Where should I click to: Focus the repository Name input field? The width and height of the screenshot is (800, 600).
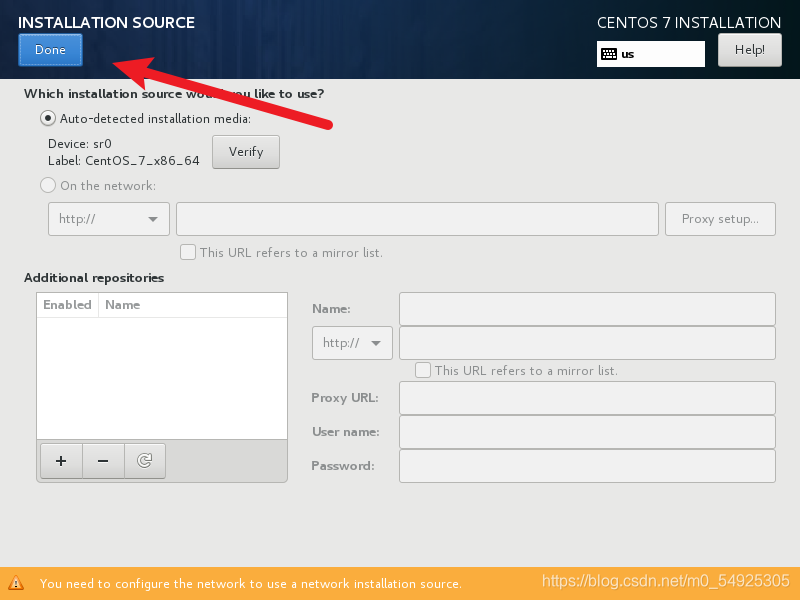587,309
